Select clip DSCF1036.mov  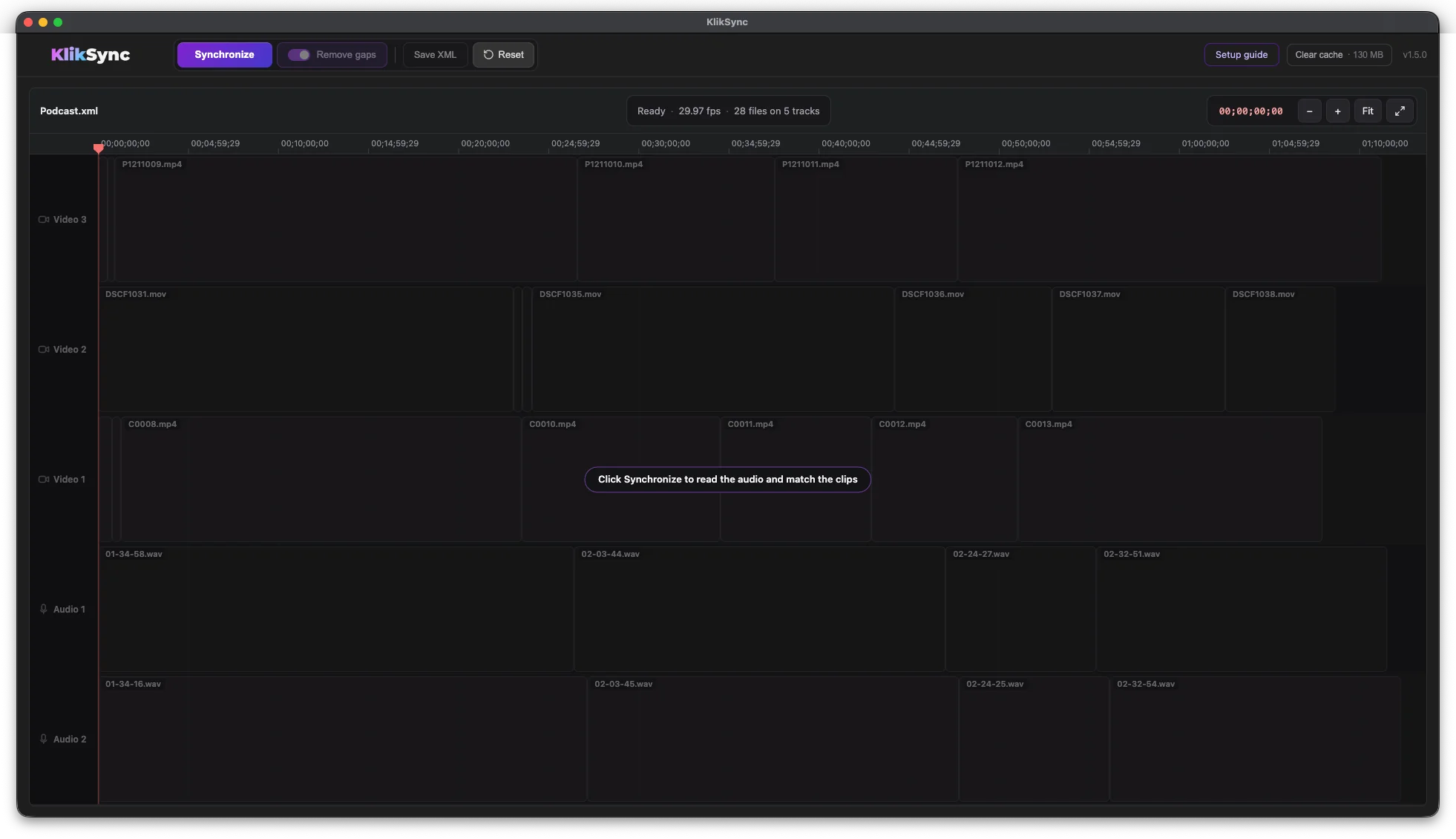973,350
